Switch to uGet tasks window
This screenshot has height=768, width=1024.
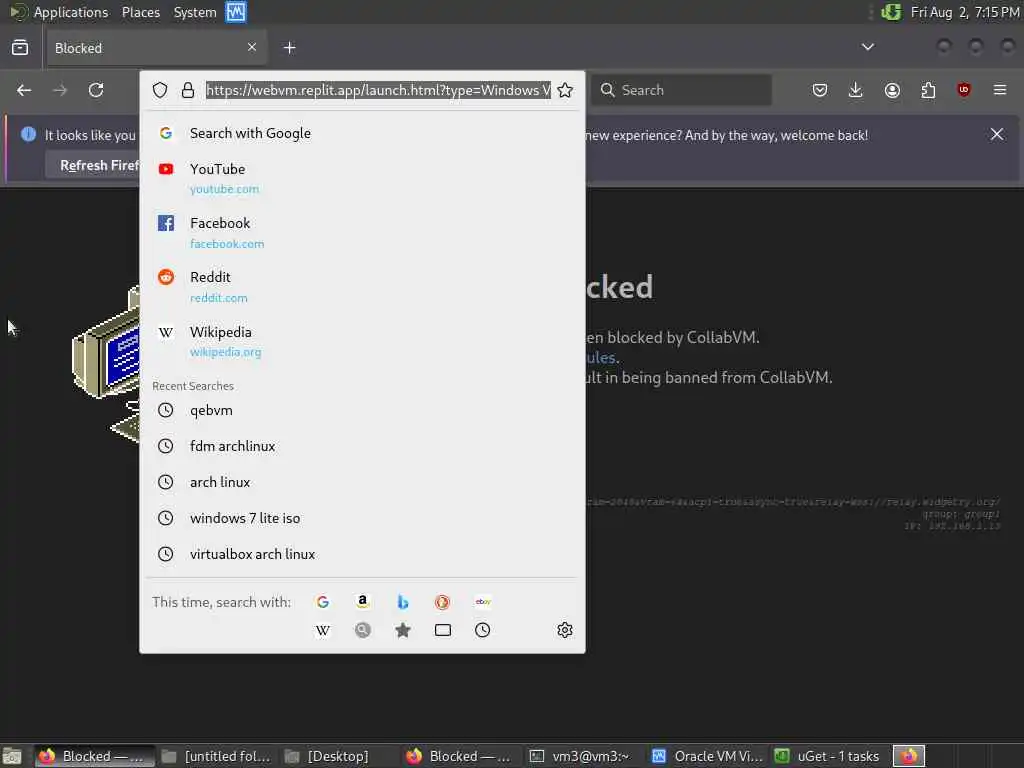coord(827,756)
